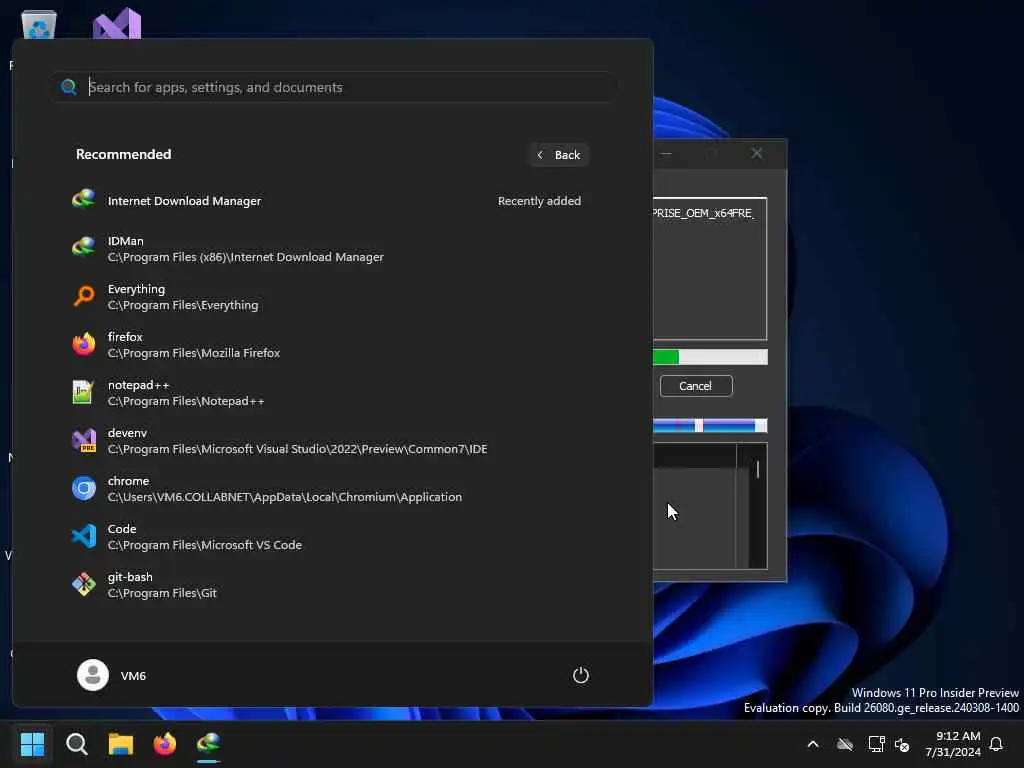Screen dimensions: 1024x768
Task: Click the Visual Studio Common7\IDE path text
Action: [297, 449]
